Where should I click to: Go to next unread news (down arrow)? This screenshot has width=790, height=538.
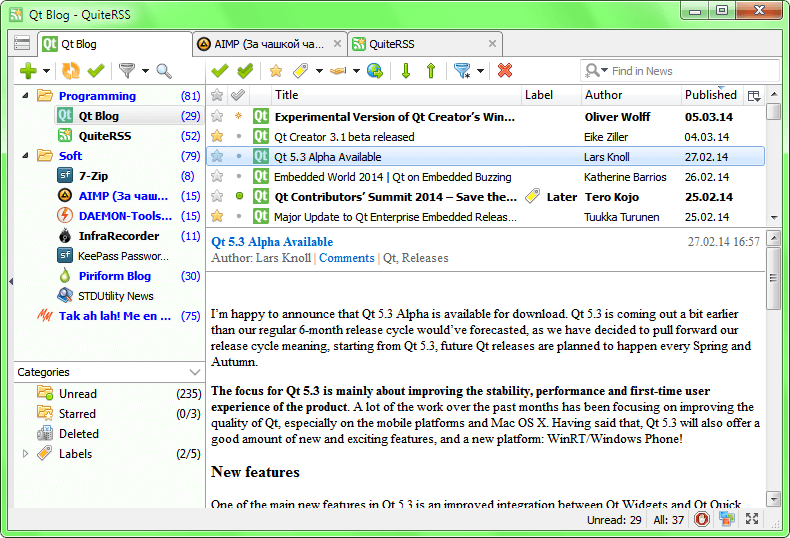pos(406,71)
